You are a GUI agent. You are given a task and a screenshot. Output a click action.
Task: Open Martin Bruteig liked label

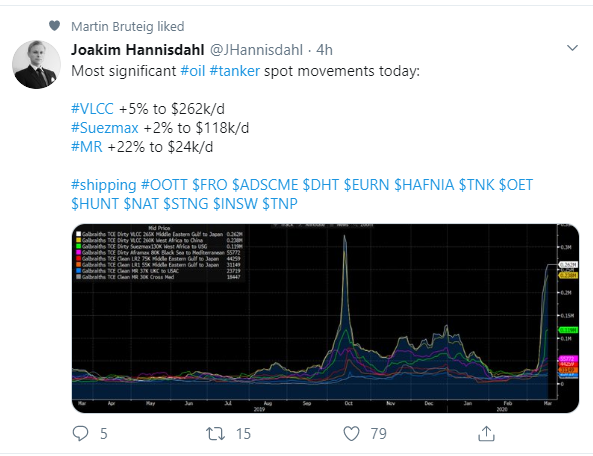click(x=127, y=26)
